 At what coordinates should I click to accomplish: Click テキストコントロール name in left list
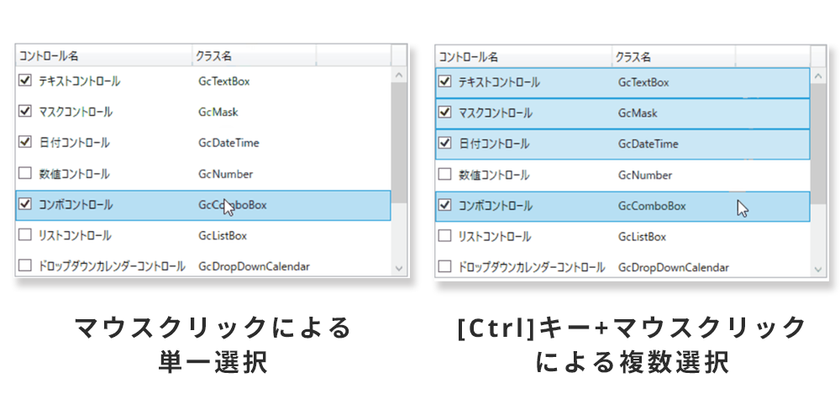(x=79, y=81)
